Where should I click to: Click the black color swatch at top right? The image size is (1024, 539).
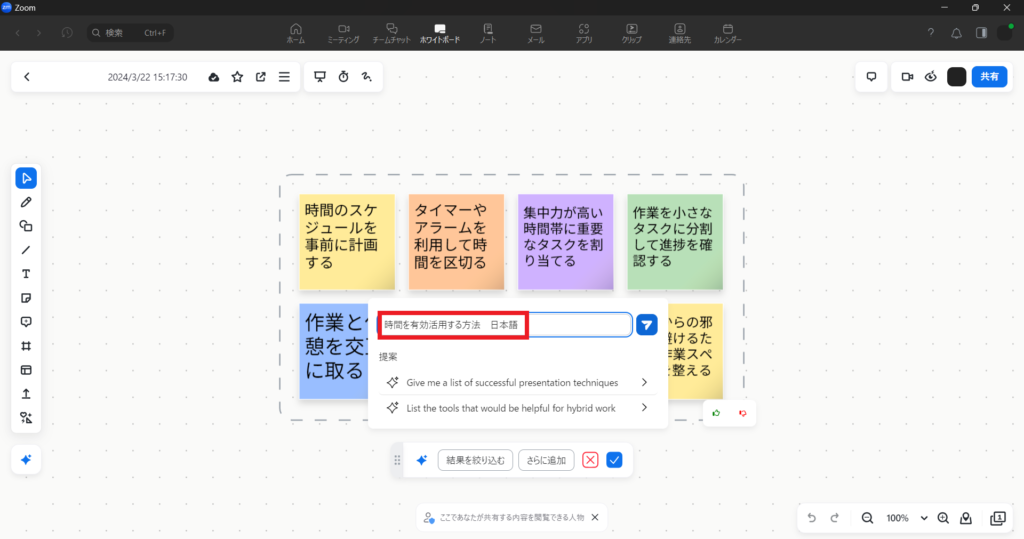click(957, 77)
